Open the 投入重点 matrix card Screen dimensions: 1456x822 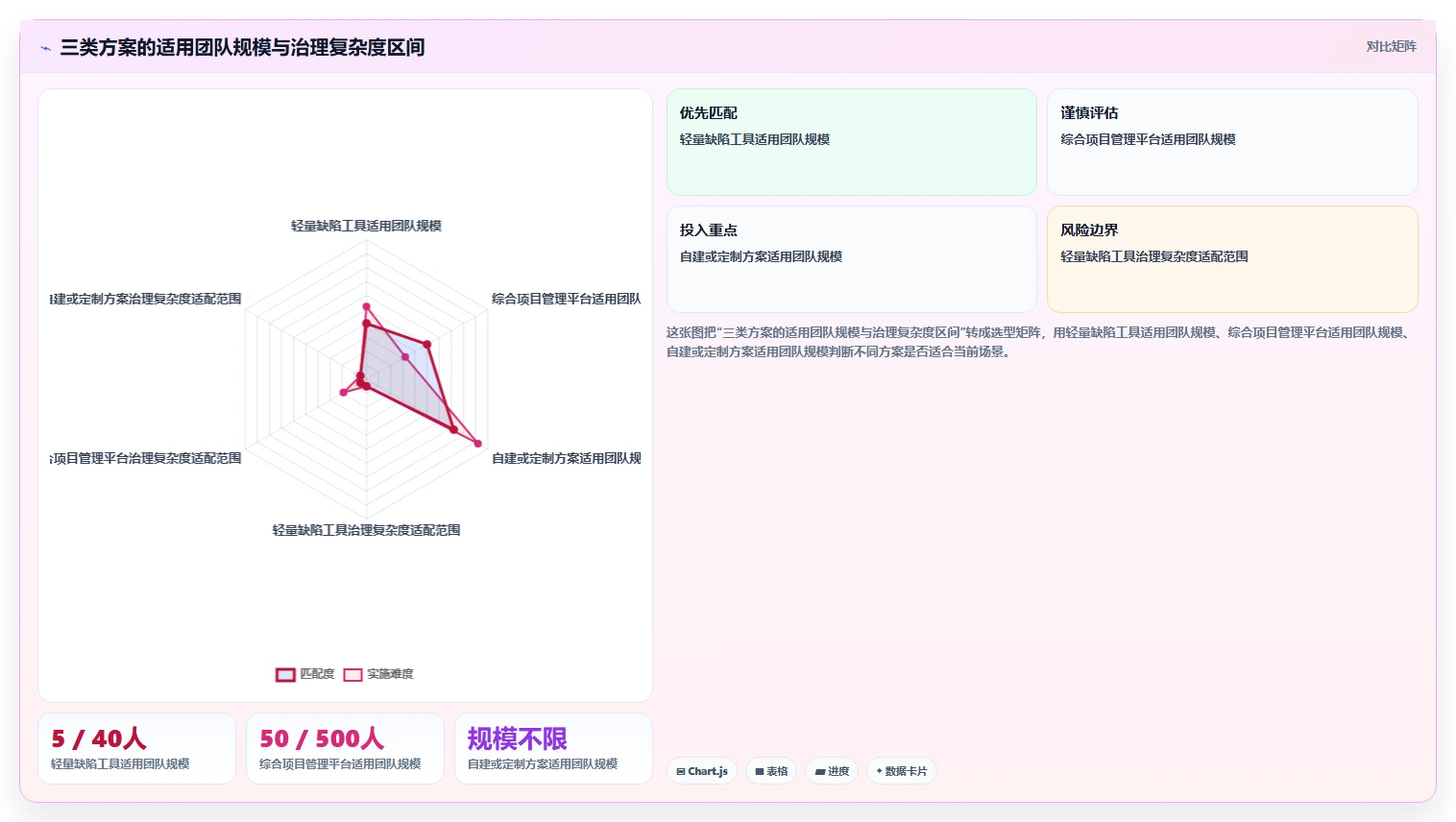[x=851, y=259]
